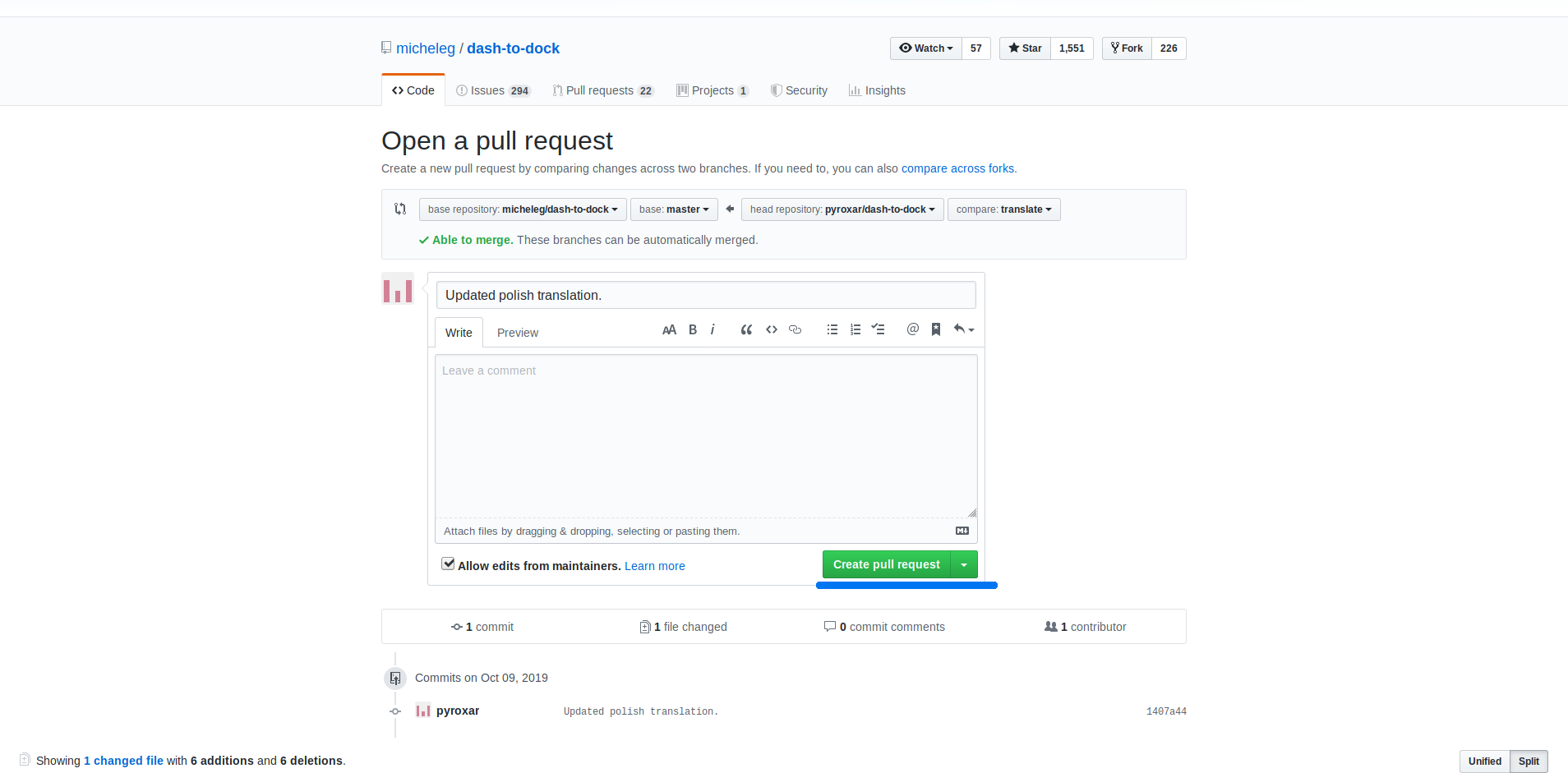Open base repository micheleg/dash-to-dock dropdown
The image size is (1568, 773).
tap(523, 209)
